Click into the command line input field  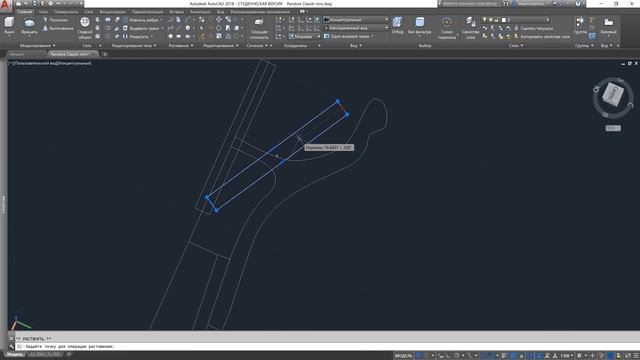tap(327, 346)
